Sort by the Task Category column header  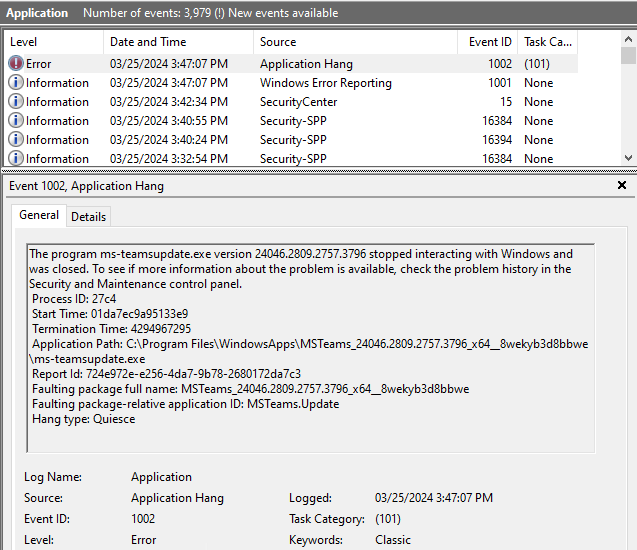click(548, 42)
